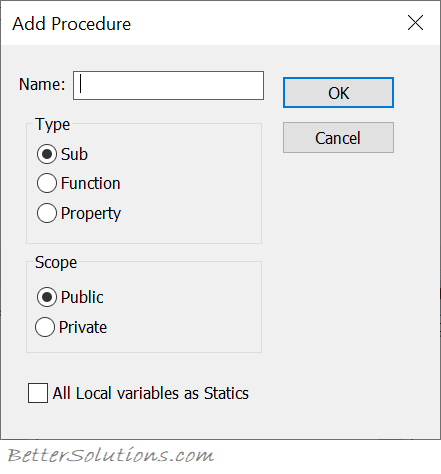Click the Name: label
The image size is (441, 474).
coord(42,84)
